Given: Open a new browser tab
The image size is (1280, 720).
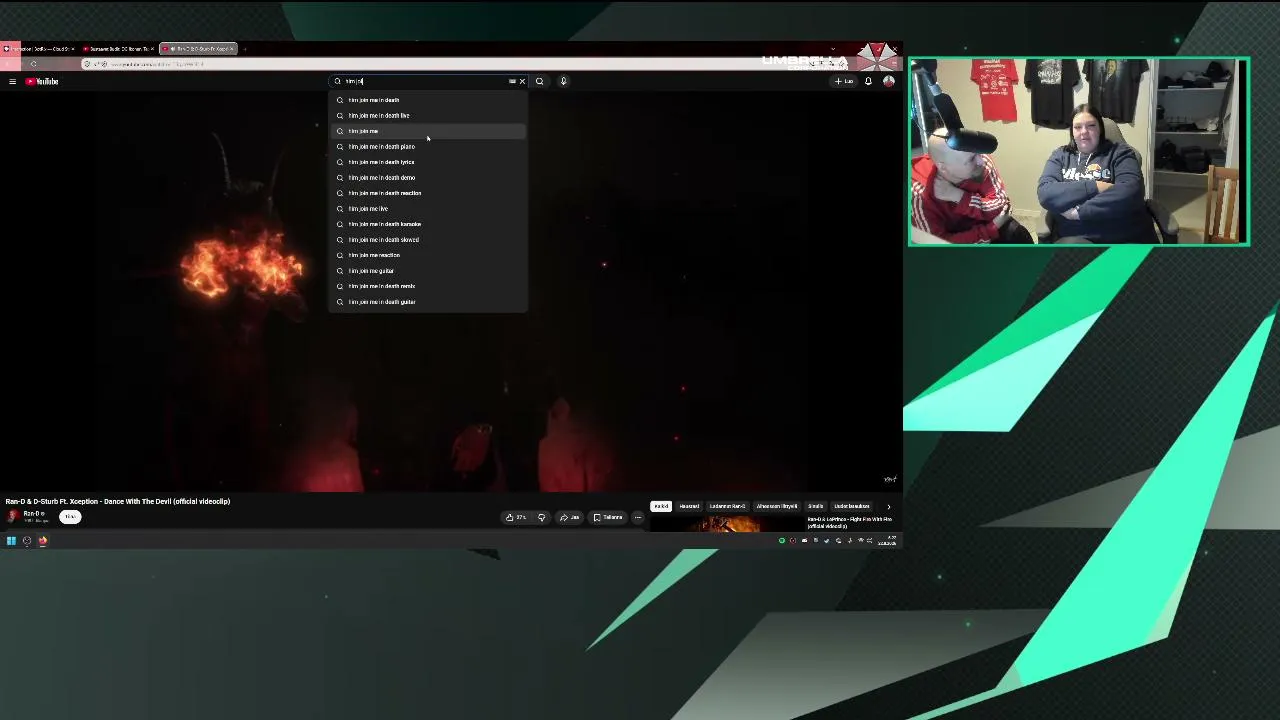Looking at the screenshot, I should pyautogui.click(x=245, y=49).
